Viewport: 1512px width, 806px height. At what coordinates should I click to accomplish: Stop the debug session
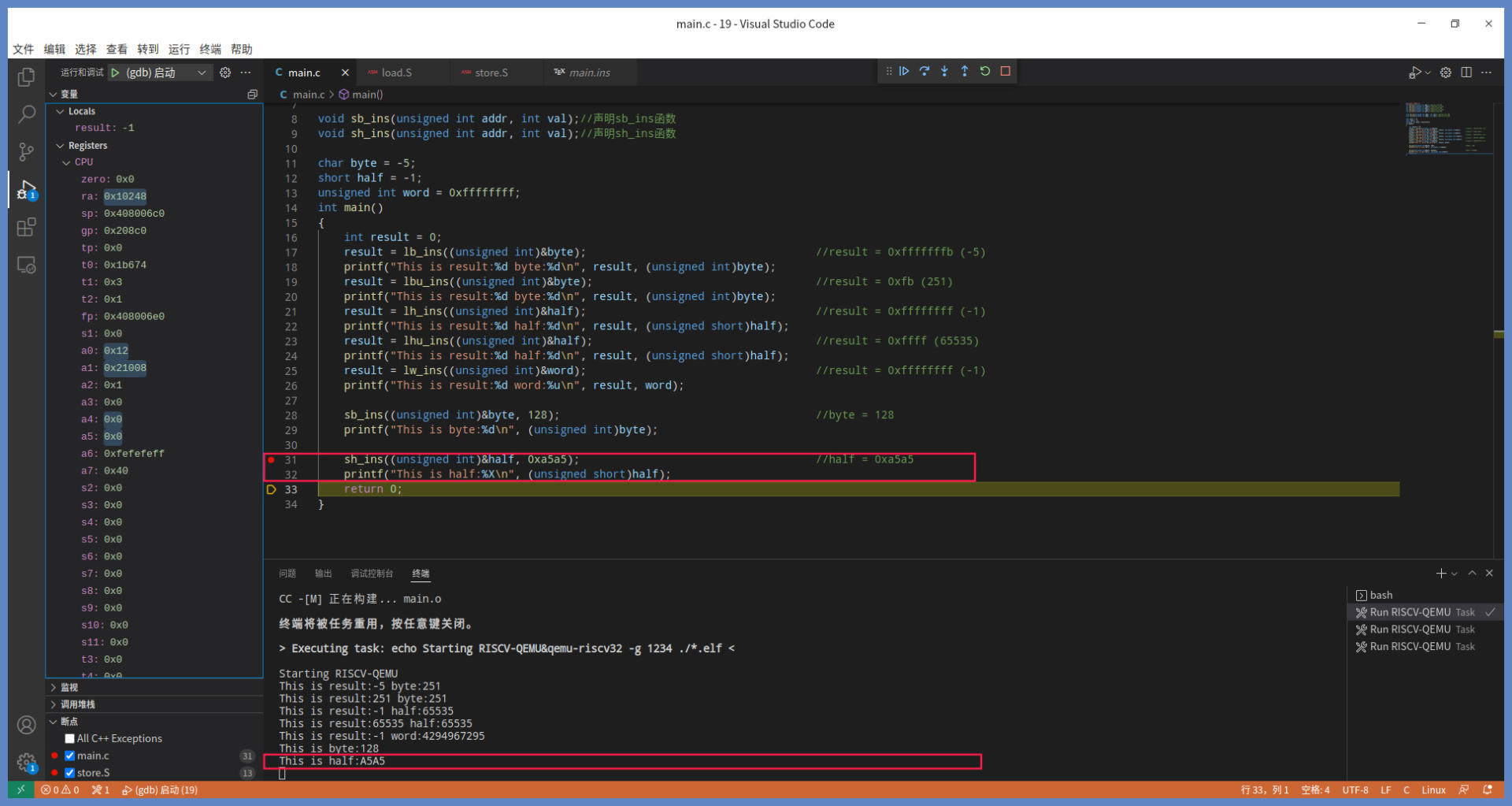coord(1006,72)
